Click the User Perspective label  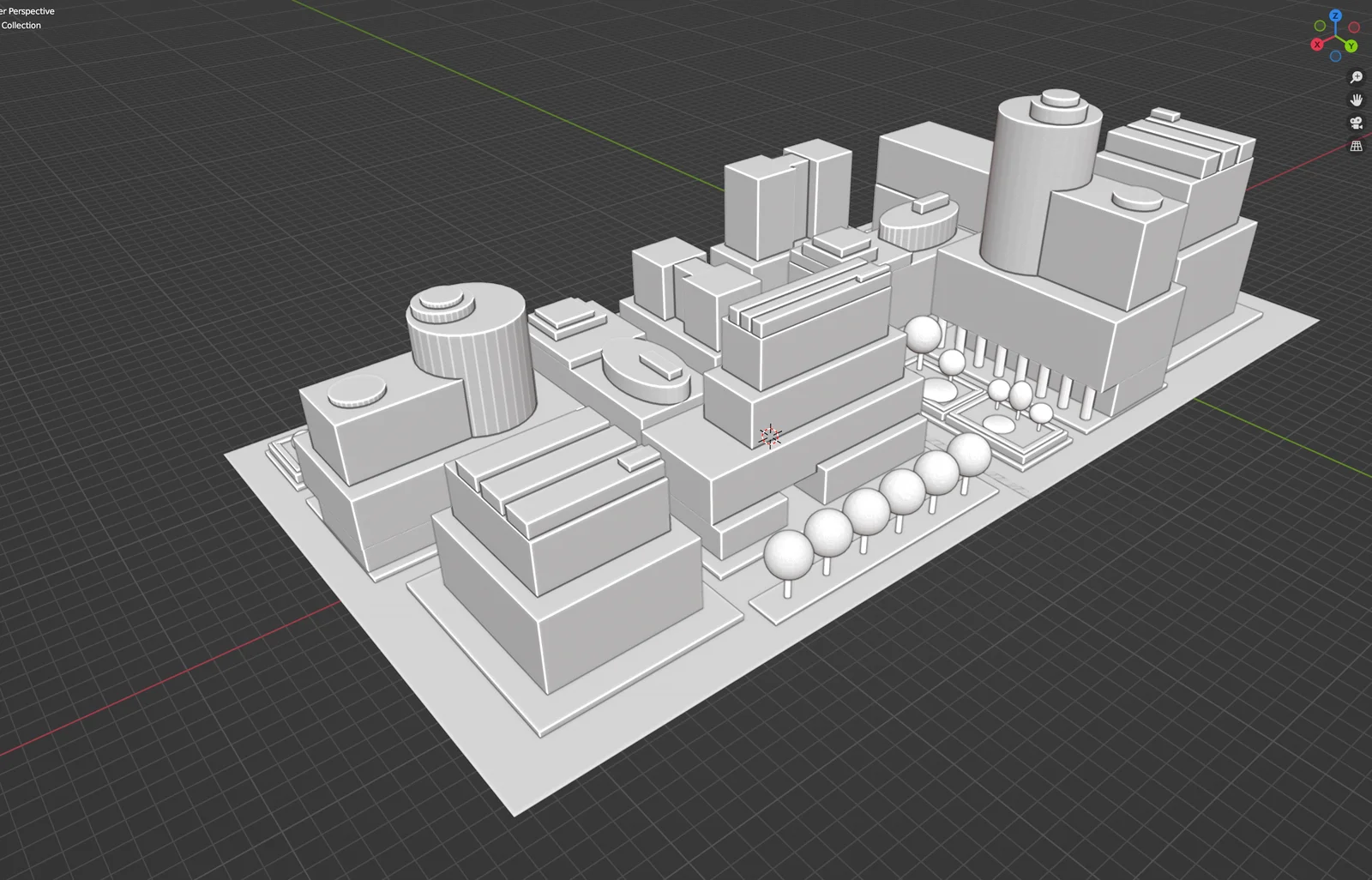[27, 11]
